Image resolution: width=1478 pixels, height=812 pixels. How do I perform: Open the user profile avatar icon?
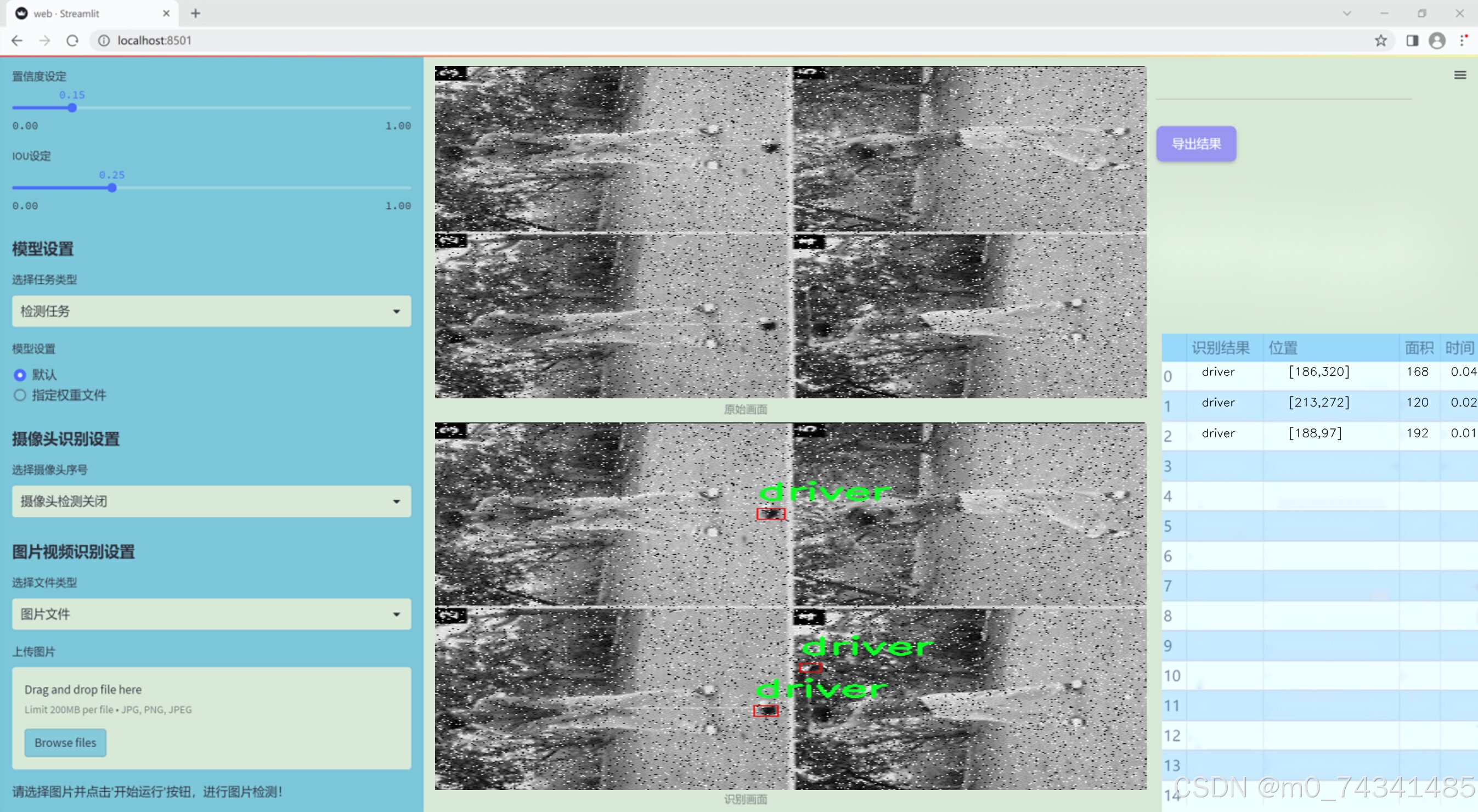tap(1437, 41)
